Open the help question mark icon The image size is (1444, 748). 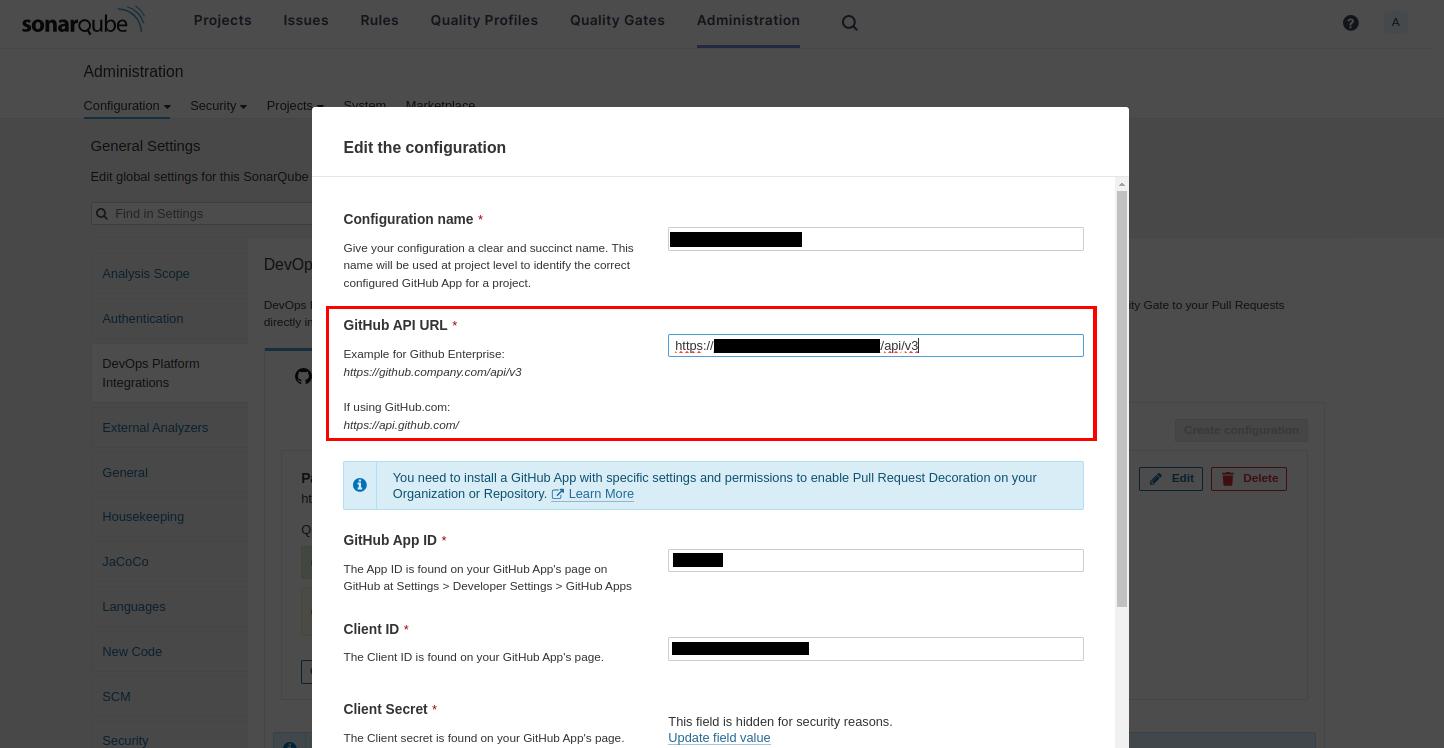(1351, 23)
